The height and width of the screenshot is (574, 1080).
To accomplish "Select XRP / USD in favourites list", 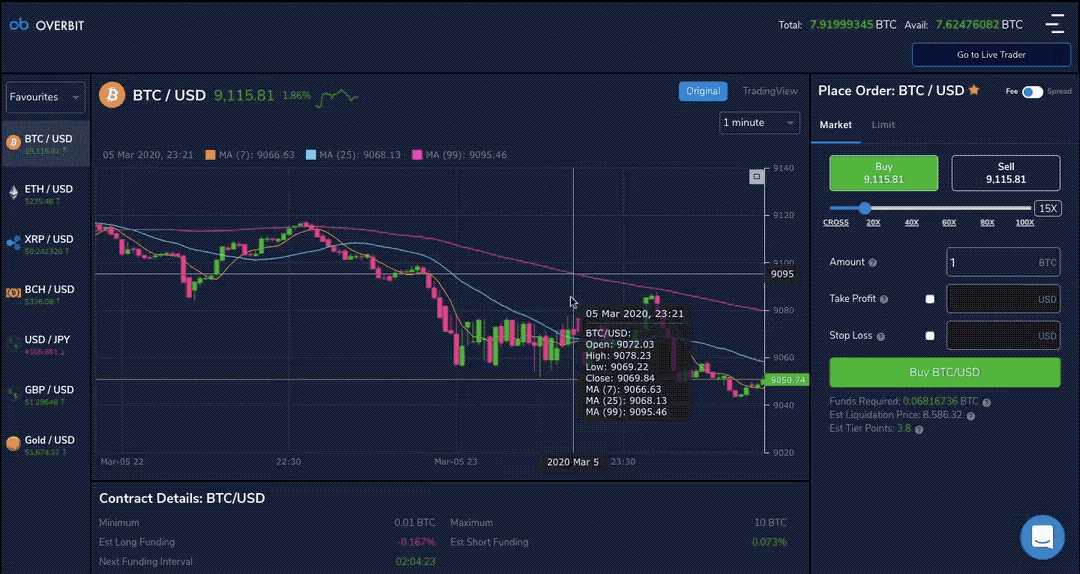I will [46, 244].
